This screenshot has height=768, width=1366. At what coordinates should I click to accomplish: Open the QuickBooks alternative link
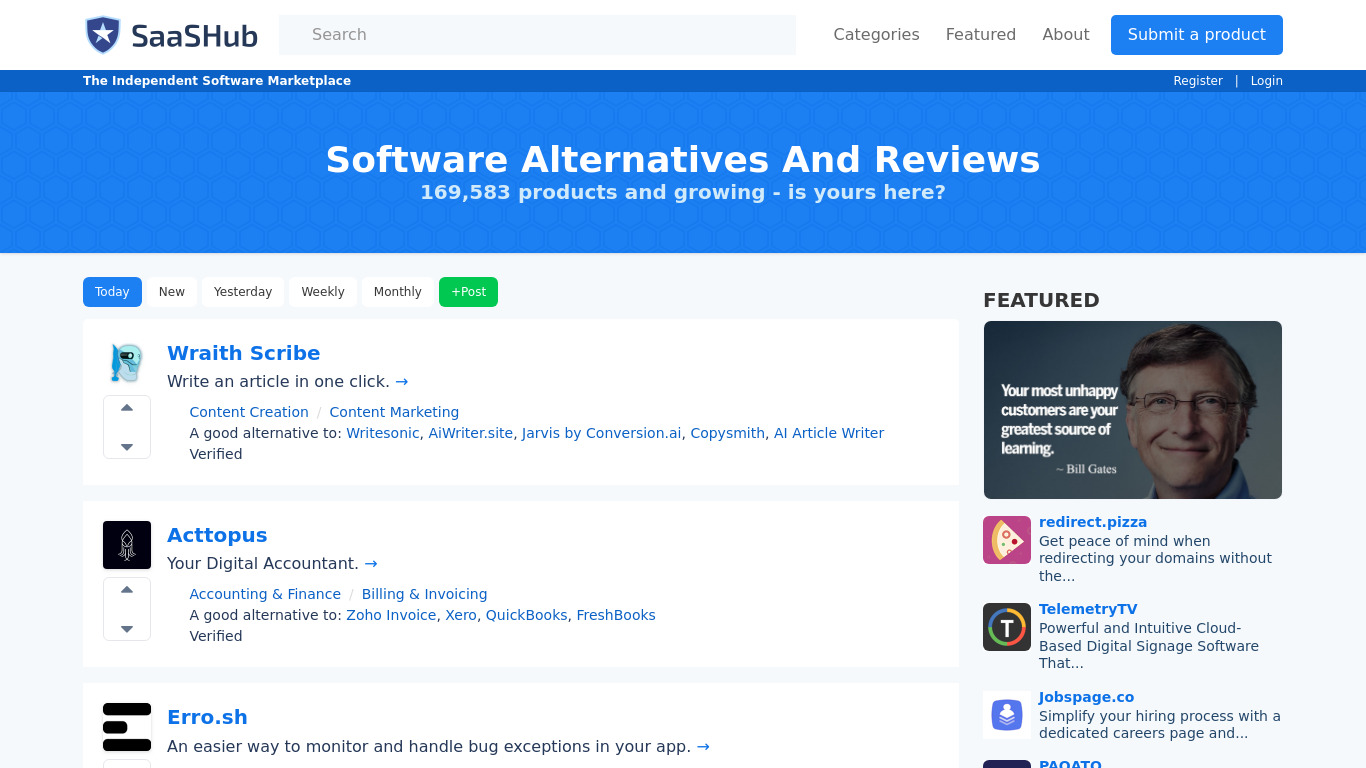pyautogui.click(x=527, y=615)
